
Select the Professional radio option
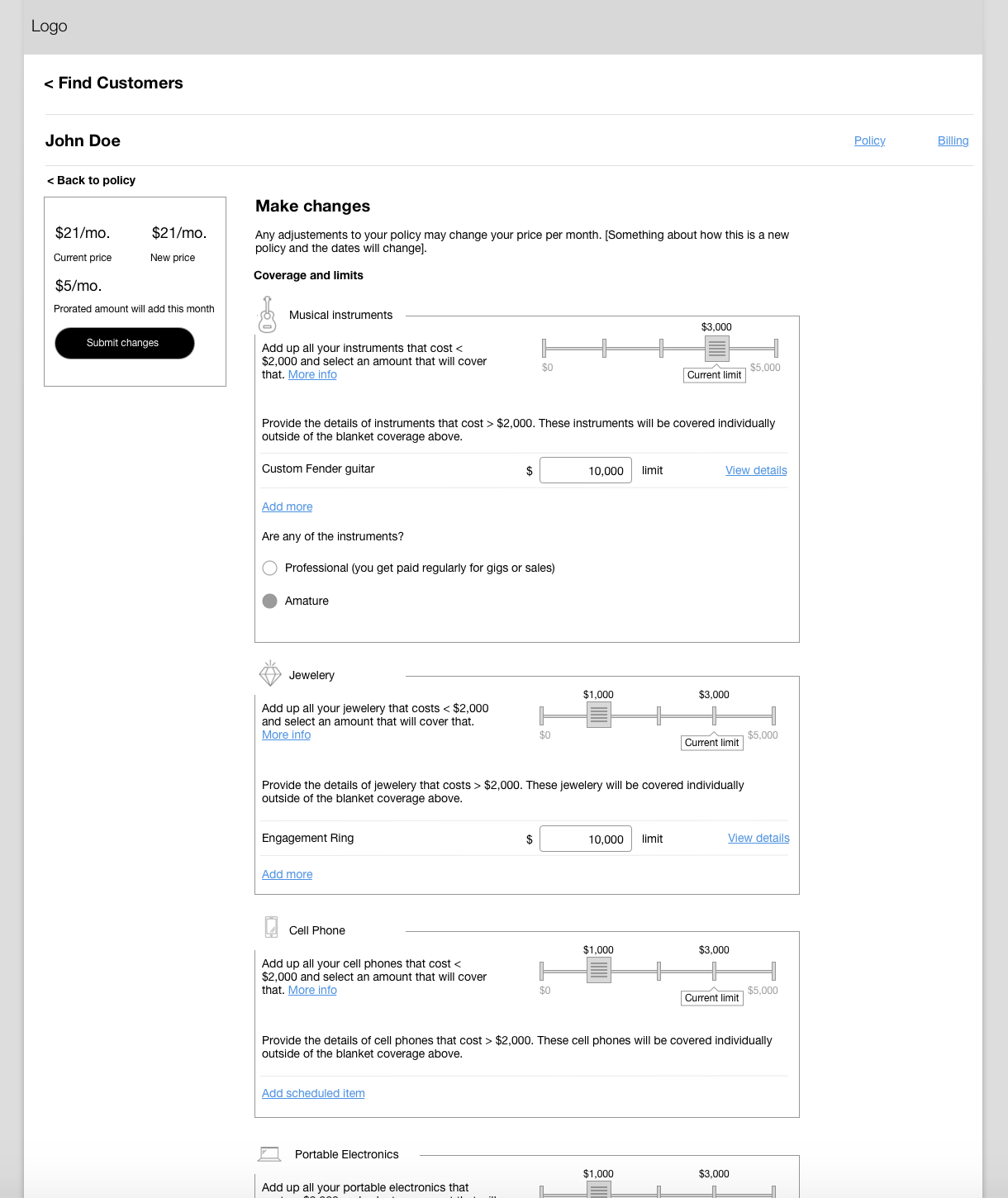click(269, 568)
